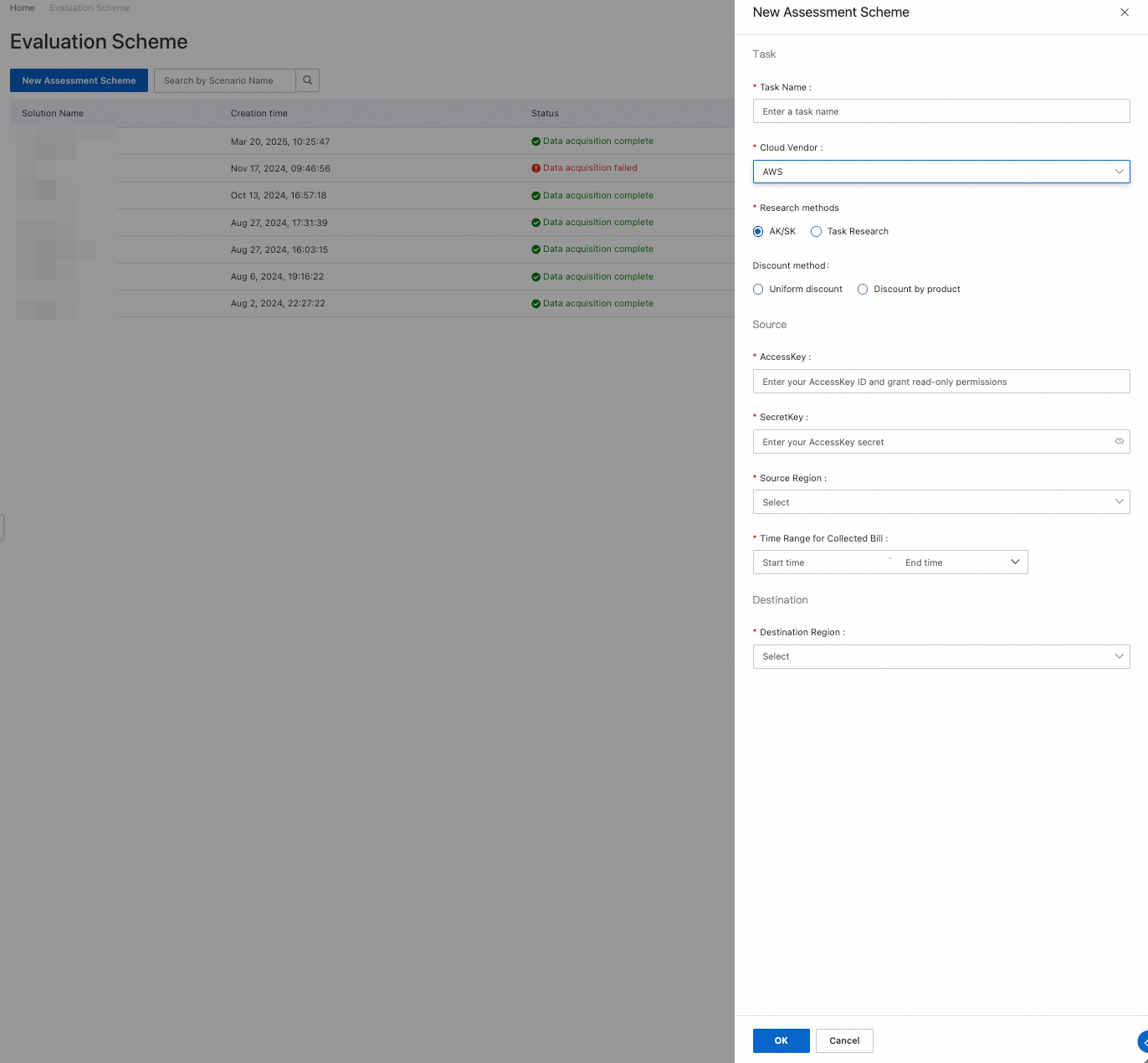Go to Home breadcrumb
The height and width of the screenshot is (1063, 1148).
(x=23, y=8)
